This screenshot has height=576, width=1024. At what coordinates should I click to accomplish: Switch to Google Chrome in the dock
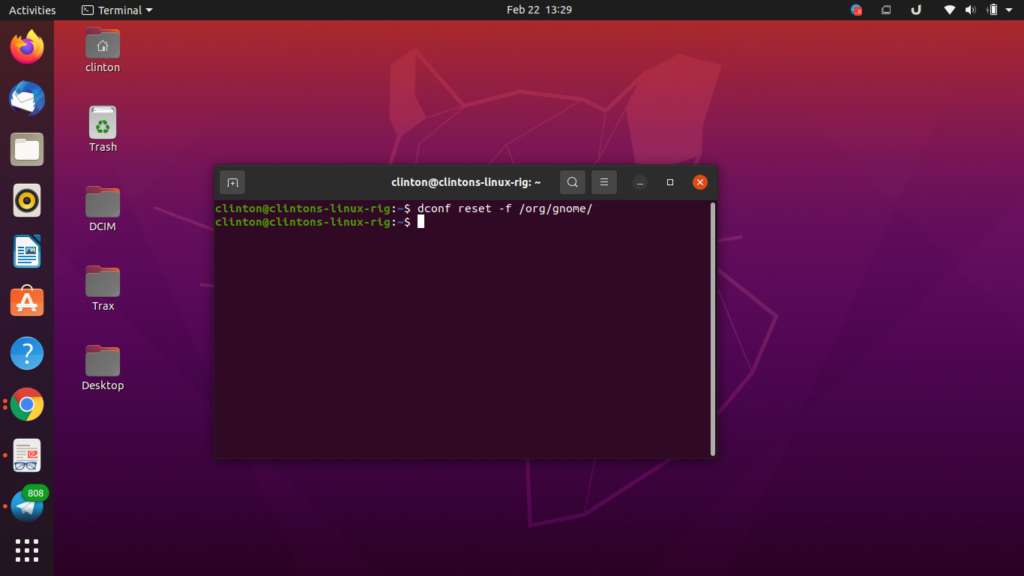point(27,405)
